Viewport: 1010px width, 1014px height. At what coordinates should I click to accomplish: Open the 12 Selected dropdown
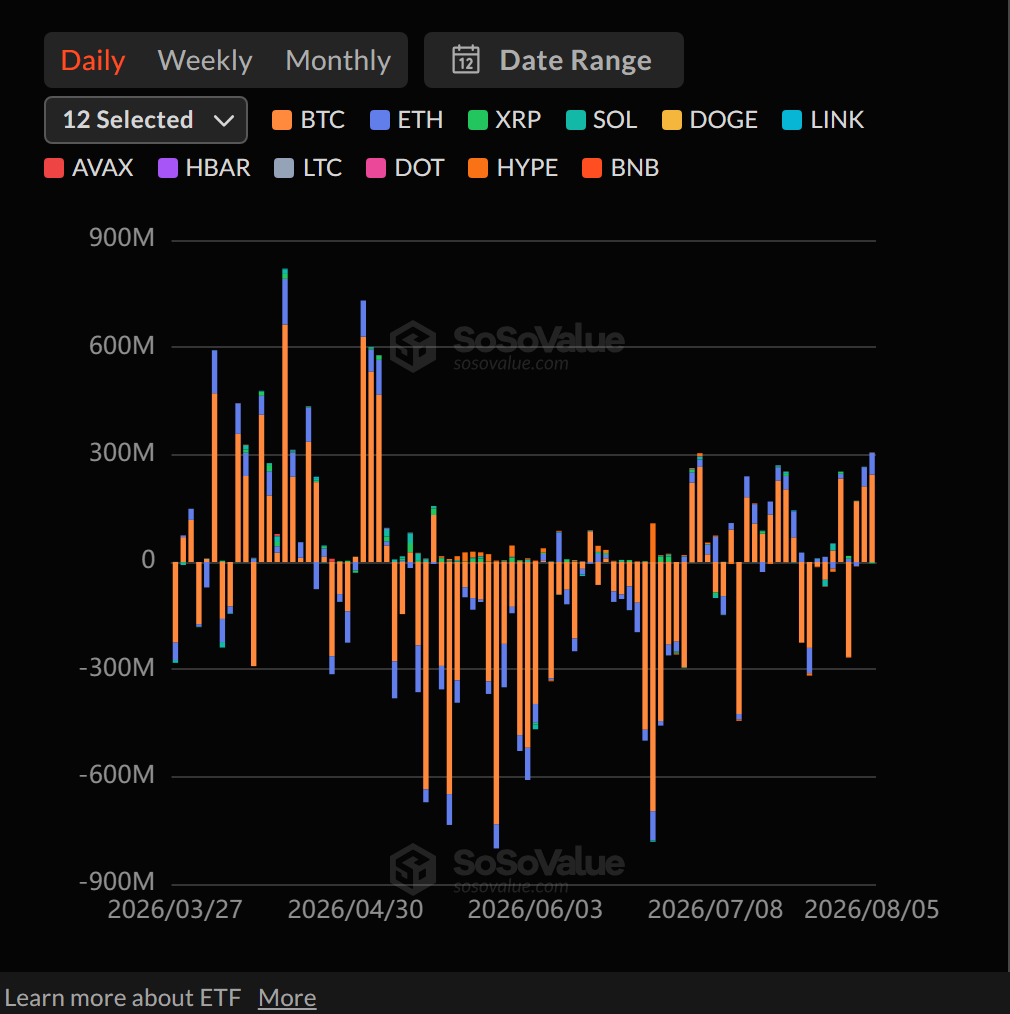pos(146,120)
